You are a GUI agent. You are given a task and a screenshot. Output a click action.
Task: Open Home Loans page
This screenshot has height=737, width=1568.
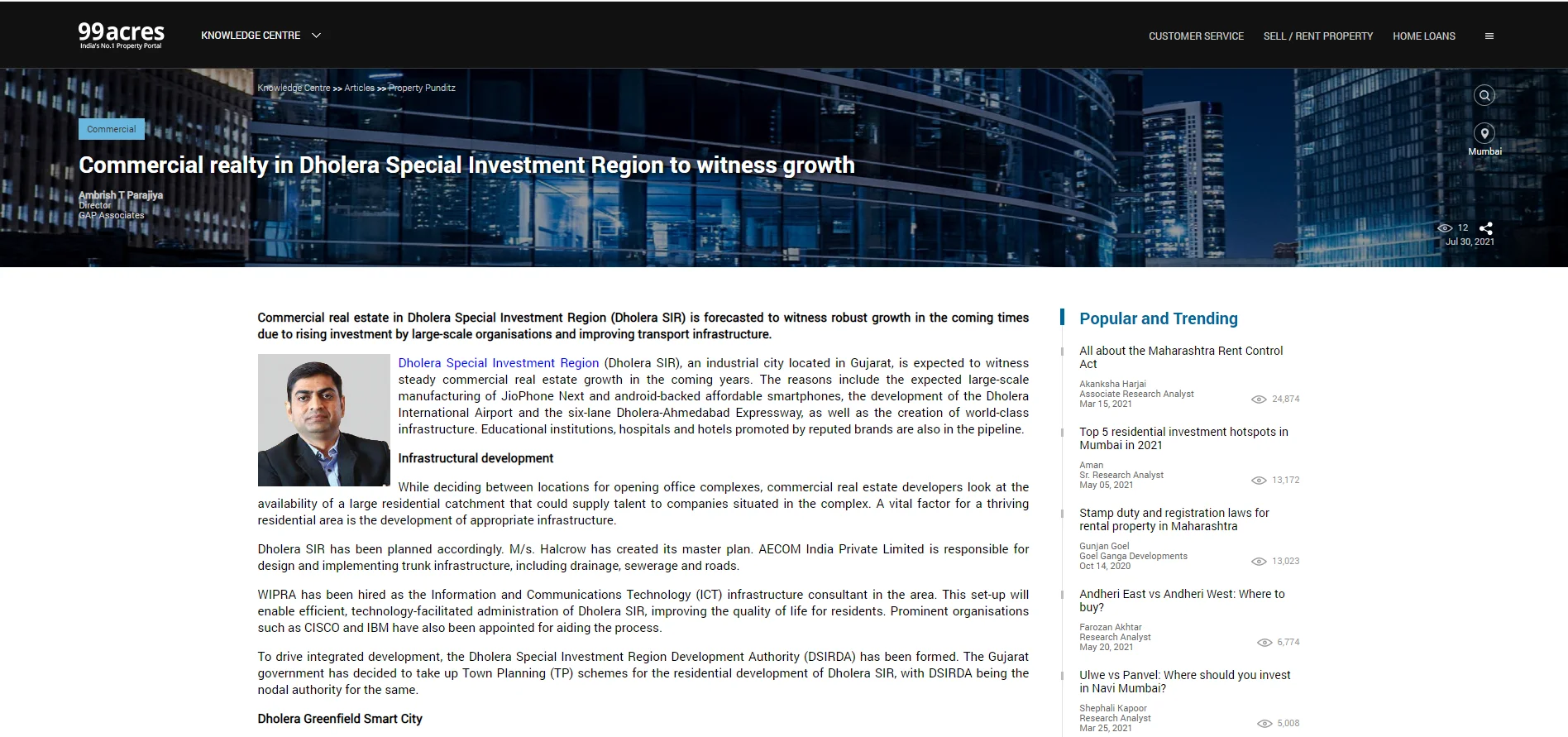click(1423, 36)
